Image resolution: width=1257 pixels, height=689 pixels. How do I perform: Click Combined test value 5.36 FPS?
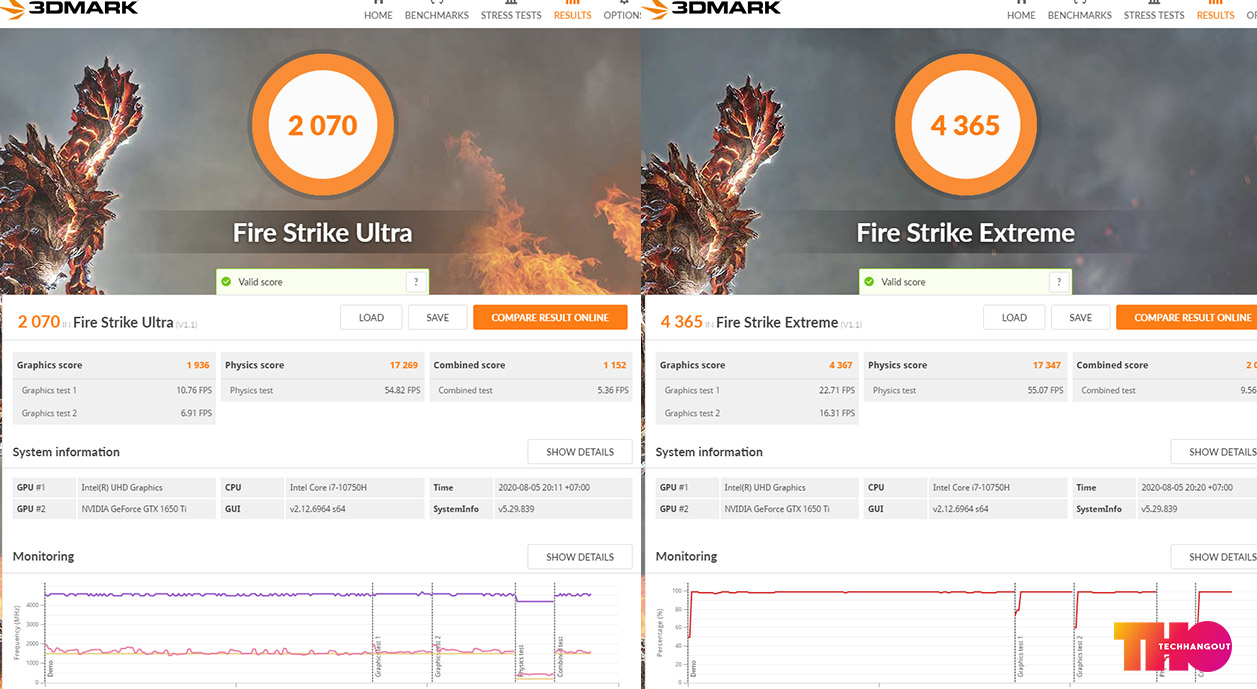point(612,390)
